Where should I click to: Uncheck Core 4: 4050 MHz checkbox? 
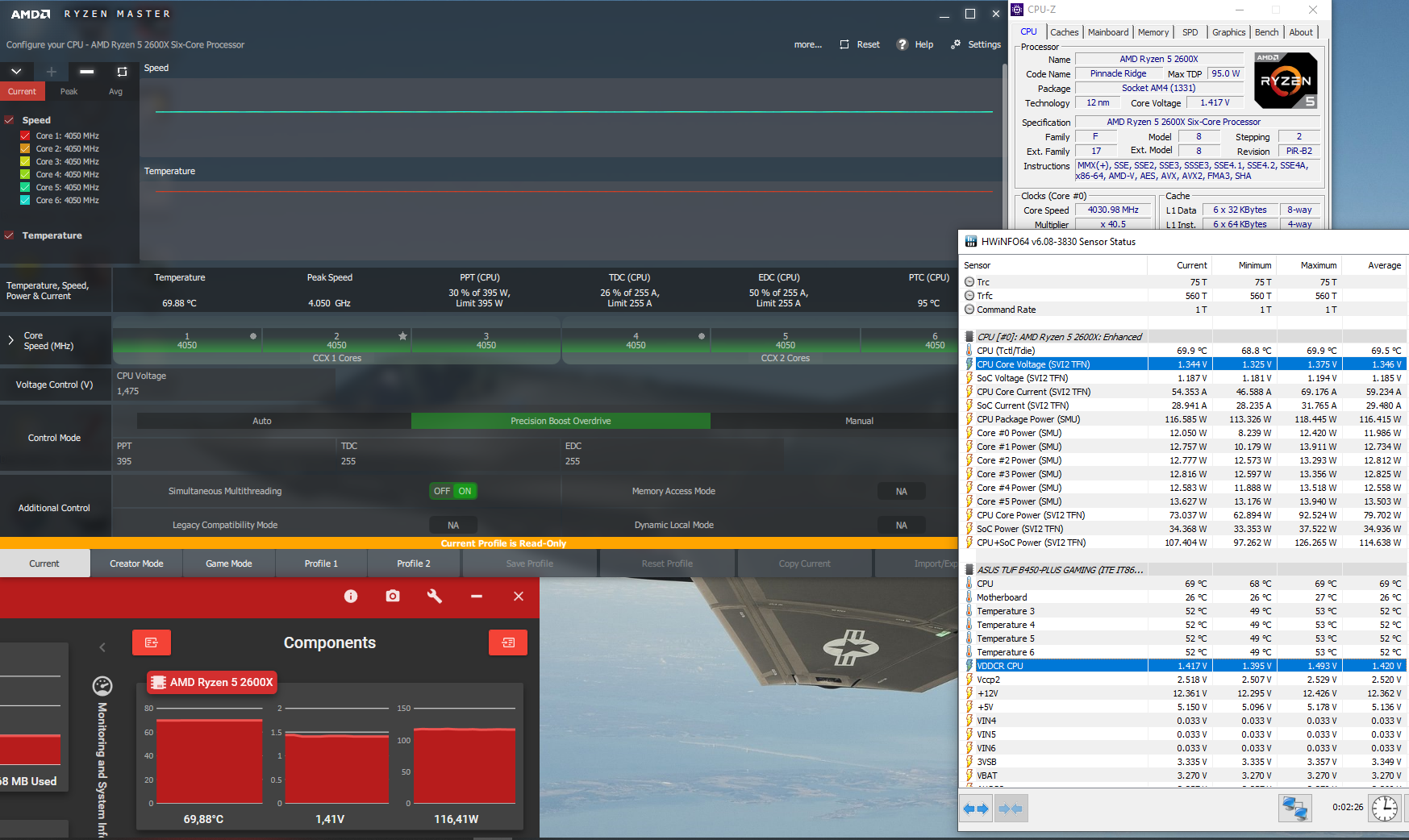point(25,174)
